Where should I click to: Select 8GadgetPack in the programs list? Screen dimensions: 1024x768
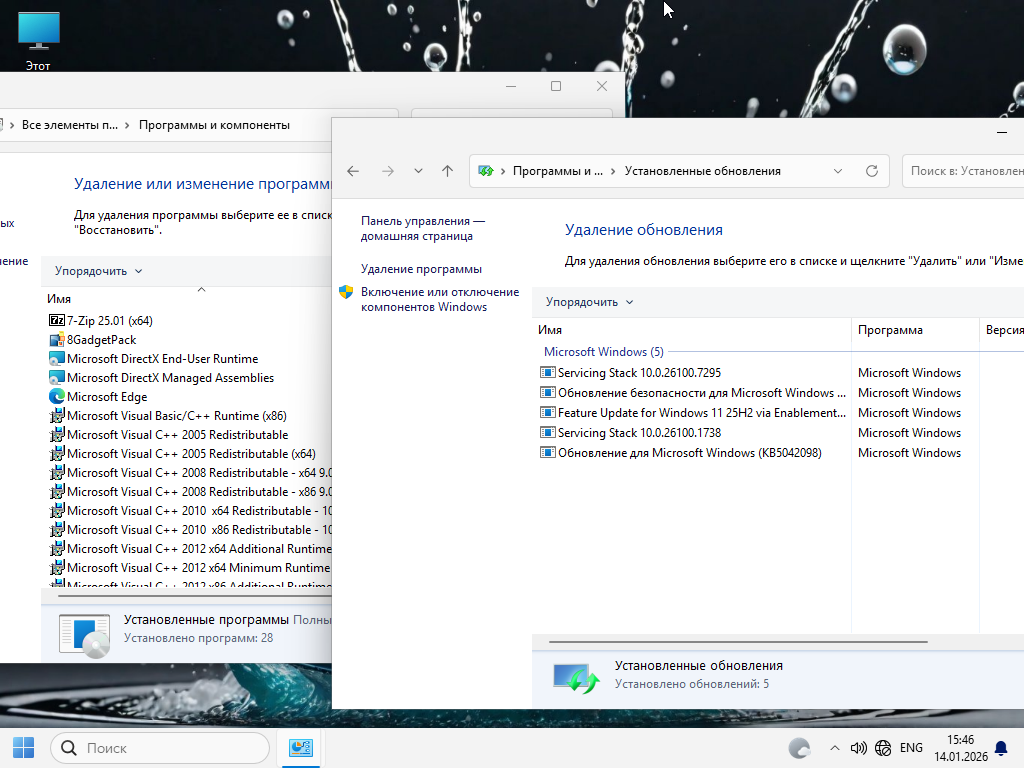[101, 340]
